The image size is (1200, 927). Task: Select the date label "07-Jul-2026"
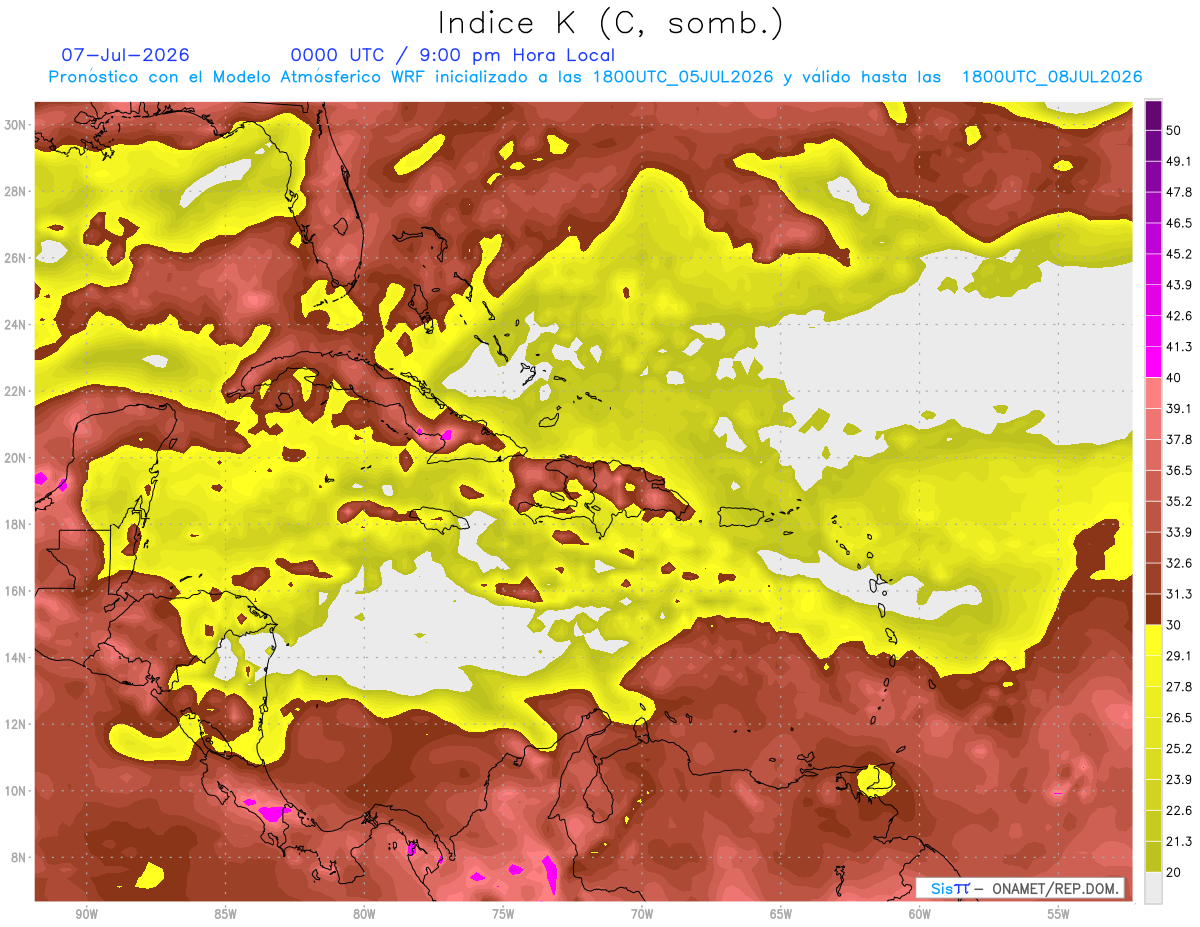pyautogui.click(x=126, y=55)
